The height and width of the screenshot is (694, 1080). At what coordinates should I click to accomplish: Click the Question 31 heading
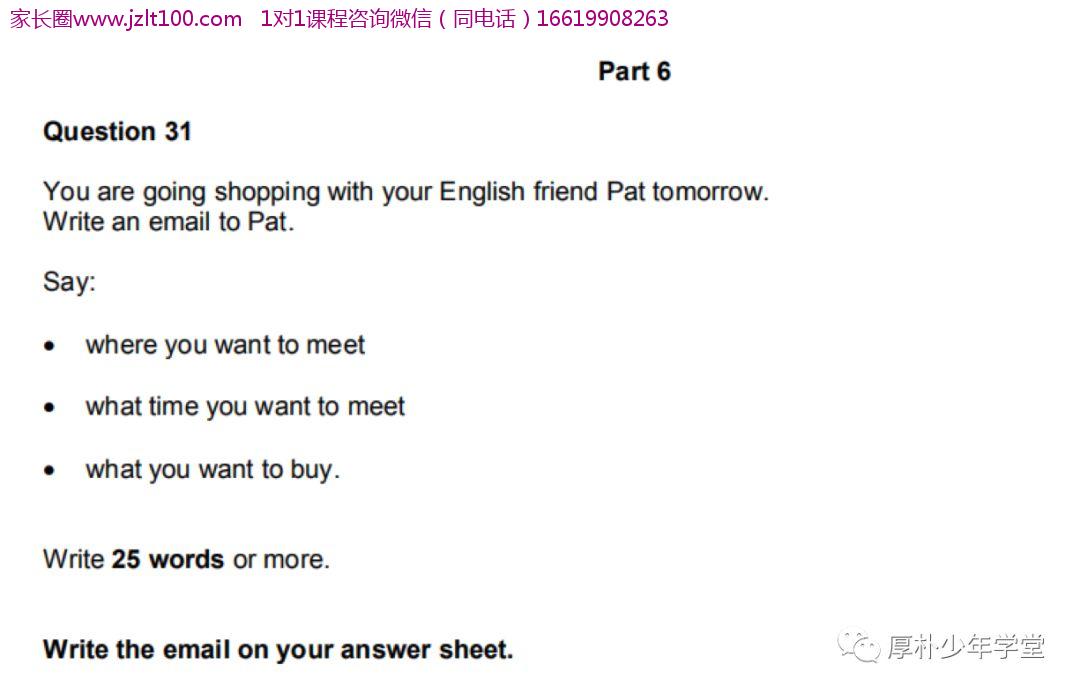tap(117, 131)
